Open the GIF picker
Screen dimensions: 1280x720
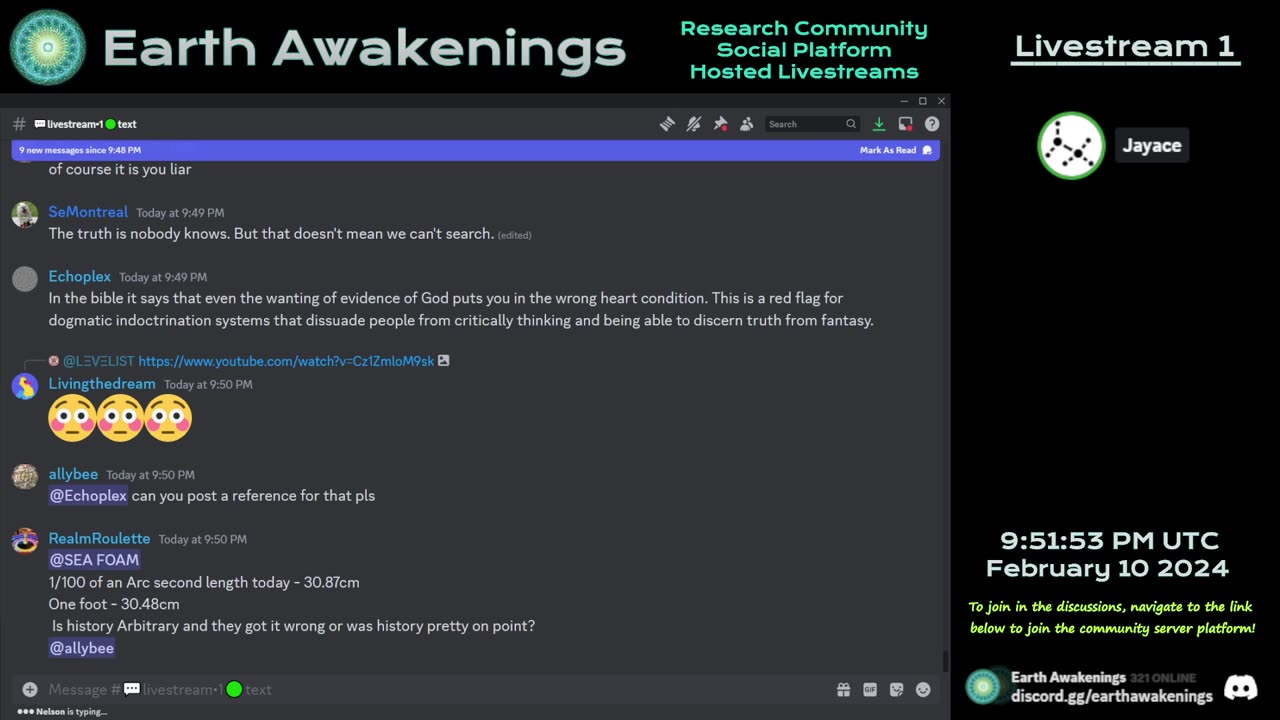click(870, 689)
